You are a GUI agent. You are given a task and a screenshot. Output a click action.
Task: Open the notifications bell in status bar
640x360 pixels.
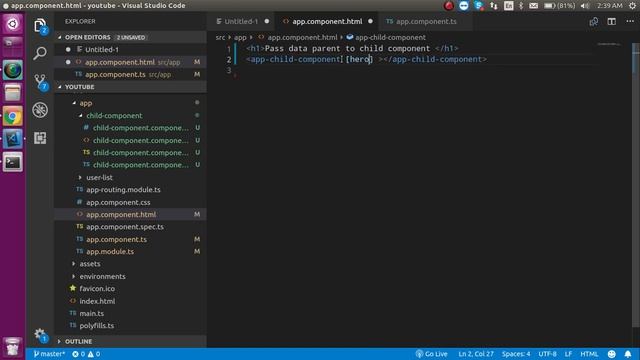[628, 354]
